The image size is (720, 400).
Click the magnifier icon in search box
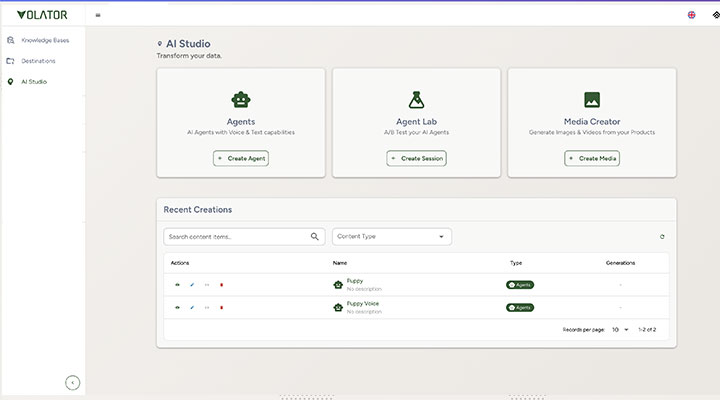(315, 237)
